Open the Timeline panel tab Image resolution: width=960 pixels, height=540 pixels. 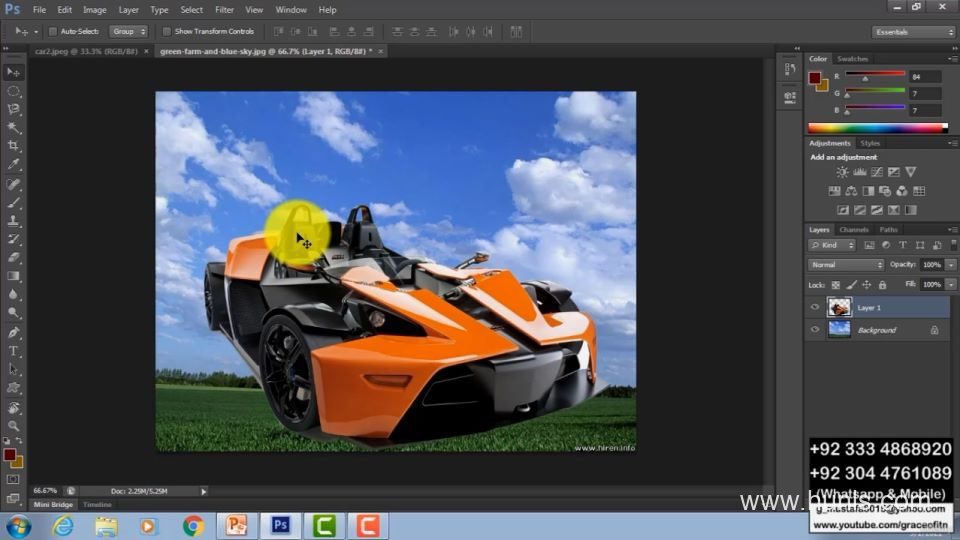[97, 504]
